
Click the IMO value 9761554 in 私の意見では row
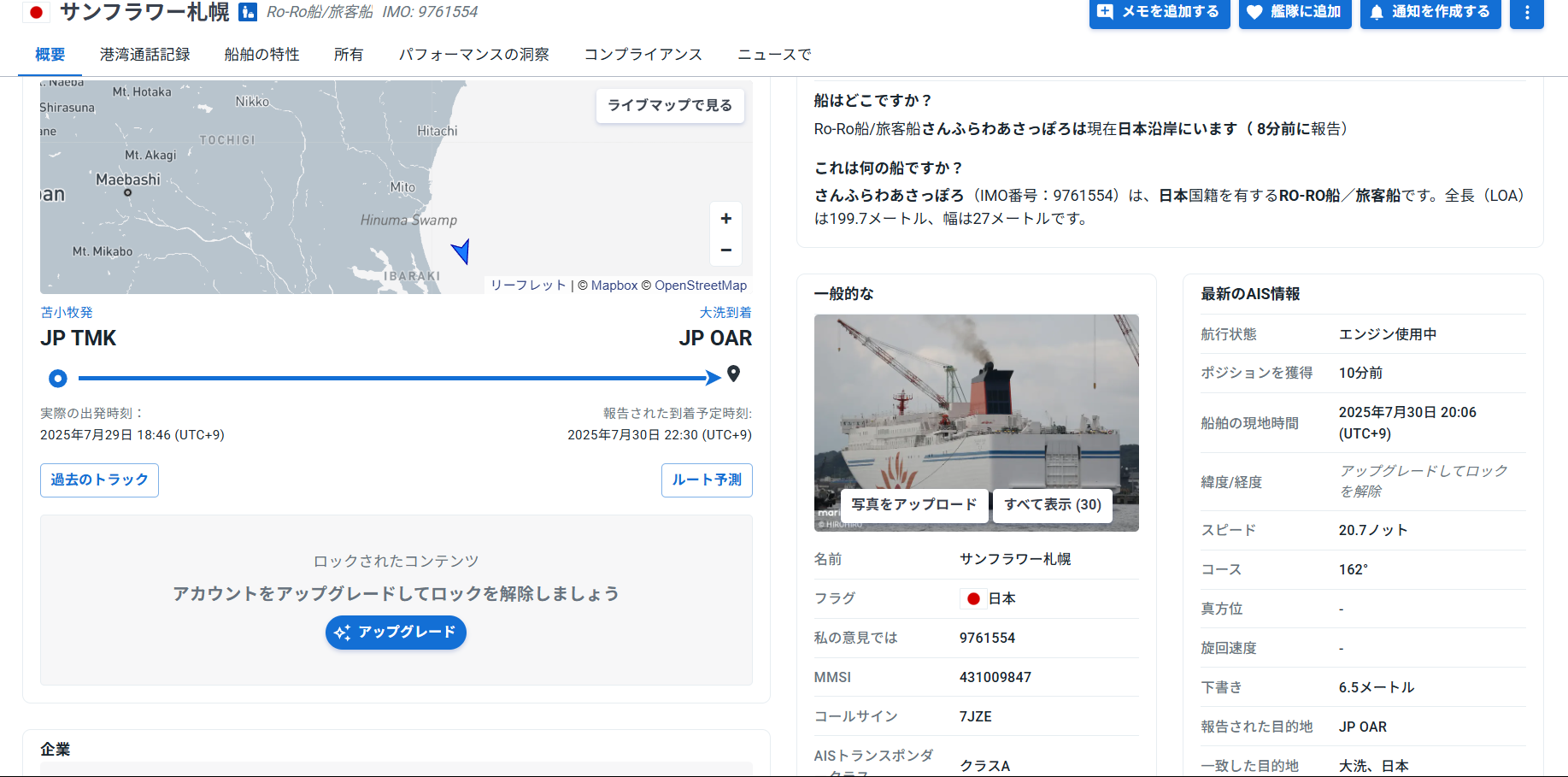tap(988, 639)
